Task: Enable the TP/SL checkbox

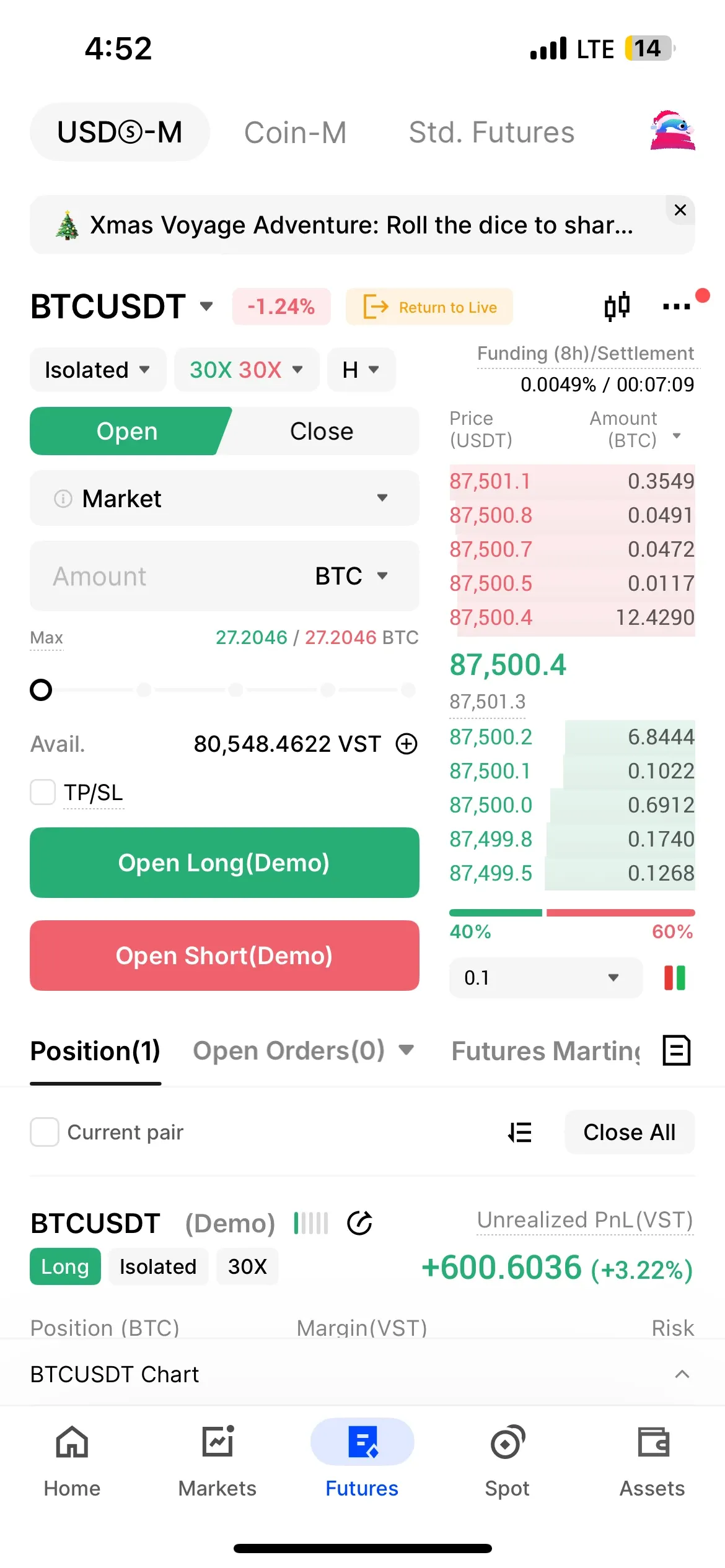Action: [x=43, y=792]
